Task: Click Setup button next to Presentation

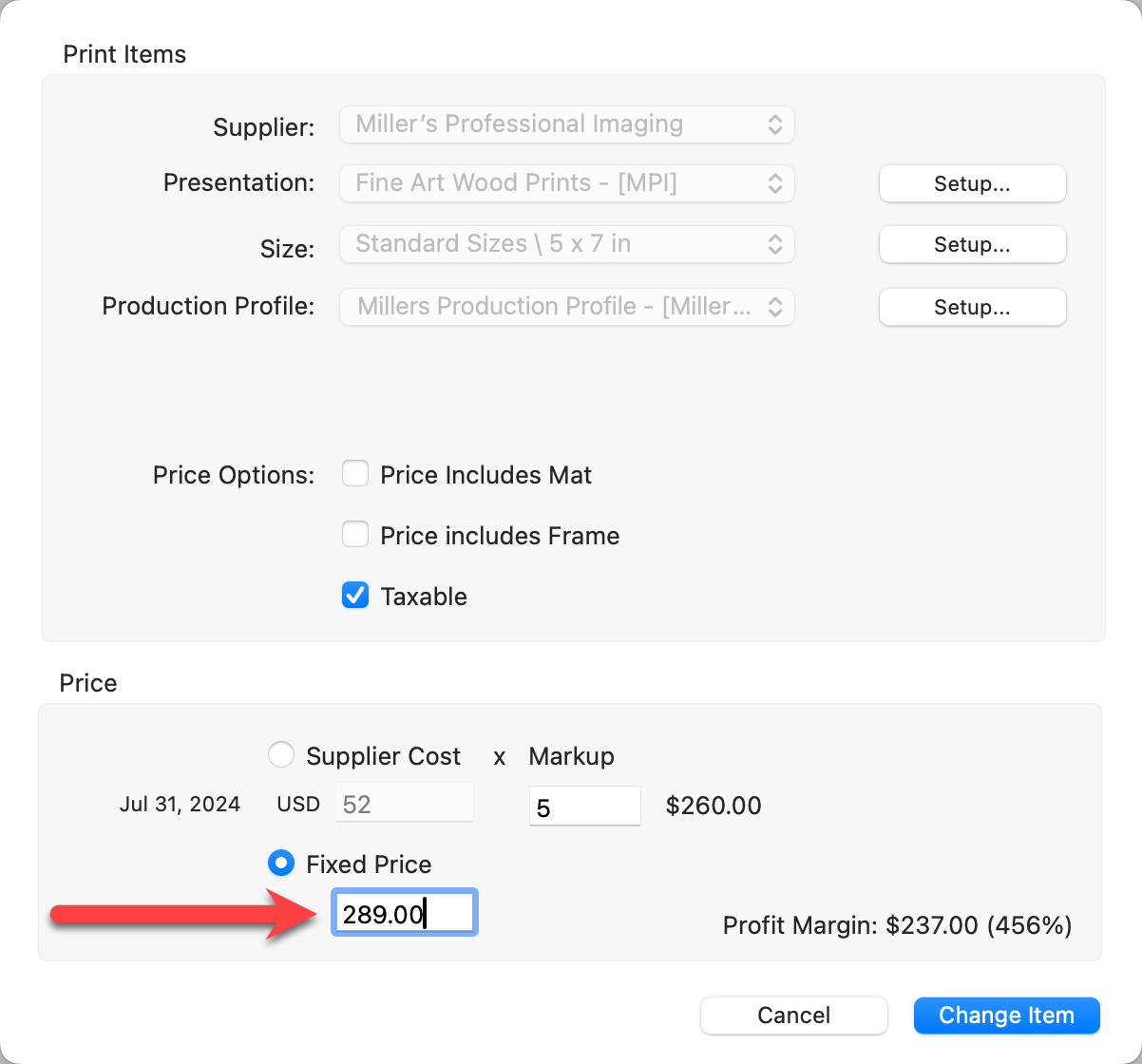Action: click(x=972, y=183)
